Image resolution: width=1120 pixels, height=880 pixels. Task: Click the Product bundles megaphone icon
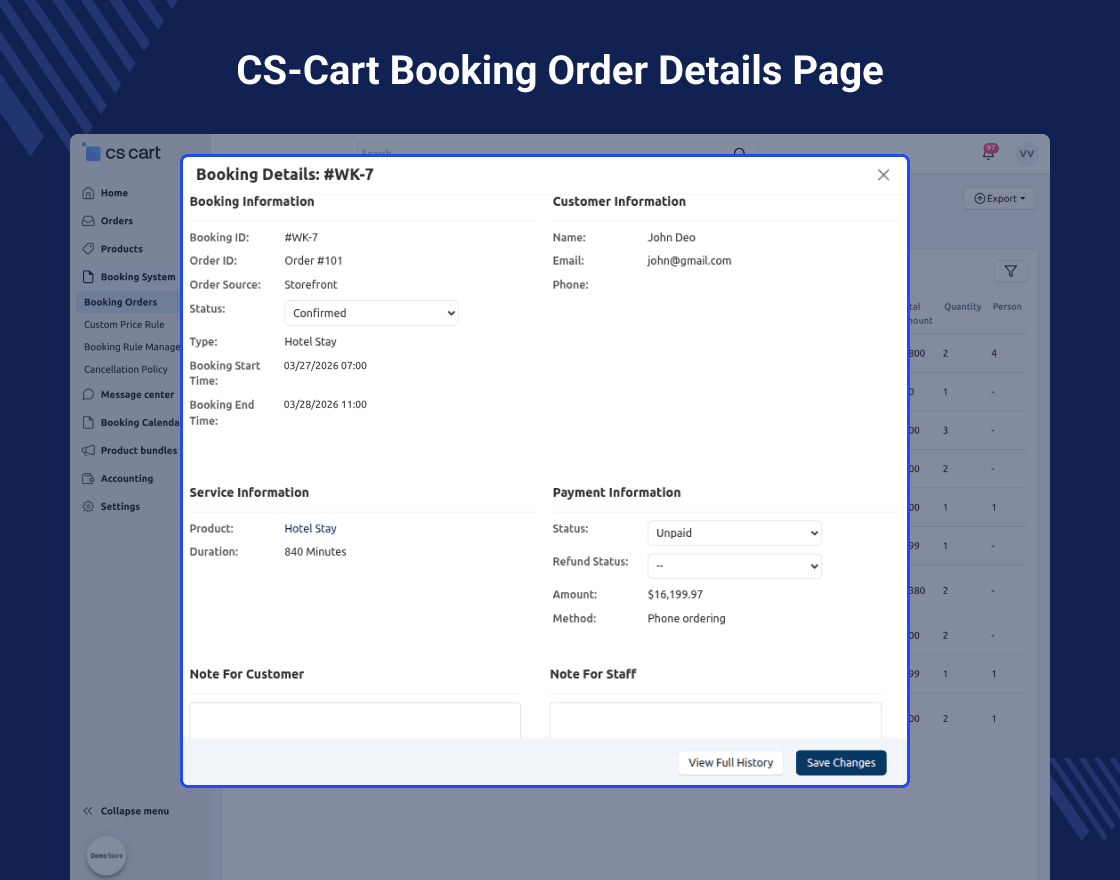click(88, 451)
